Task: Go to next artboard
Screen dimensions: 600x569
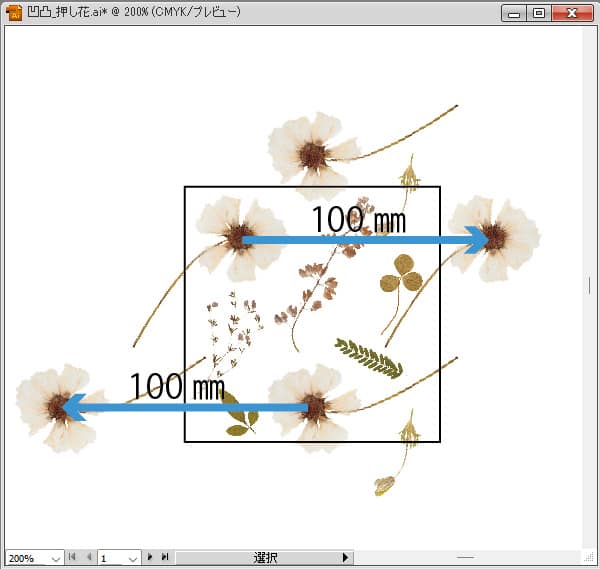Action: pos(151,557)
